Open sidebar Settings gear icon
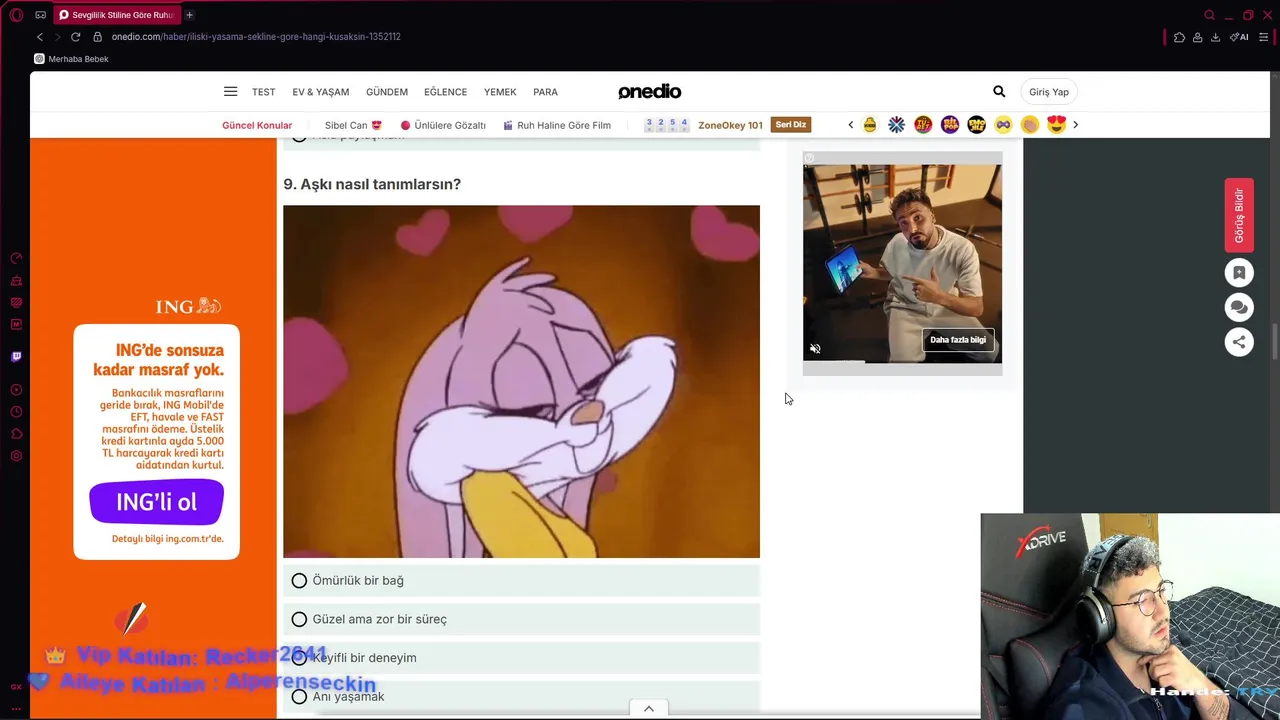 pos(16,456)
